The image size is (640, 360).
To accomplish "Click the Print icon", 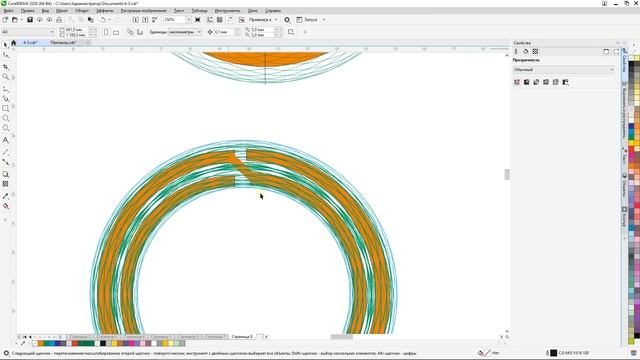I will click(x=59, y=20).
